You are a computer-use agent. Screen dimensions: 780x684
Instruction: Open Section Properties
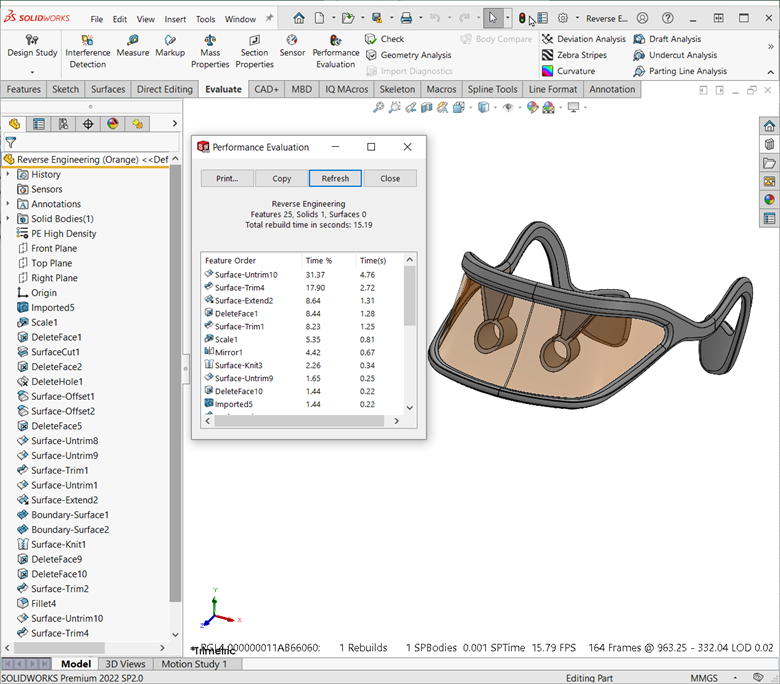pos(254,51)
